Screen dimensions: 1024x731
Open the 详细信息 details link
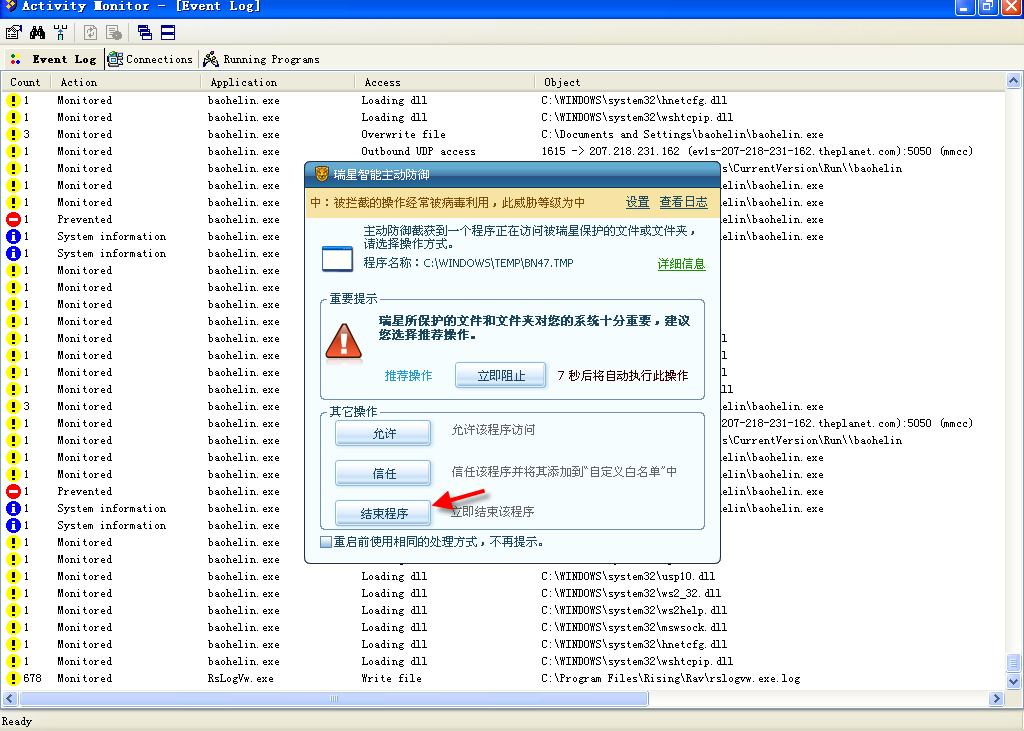(681, 264)
